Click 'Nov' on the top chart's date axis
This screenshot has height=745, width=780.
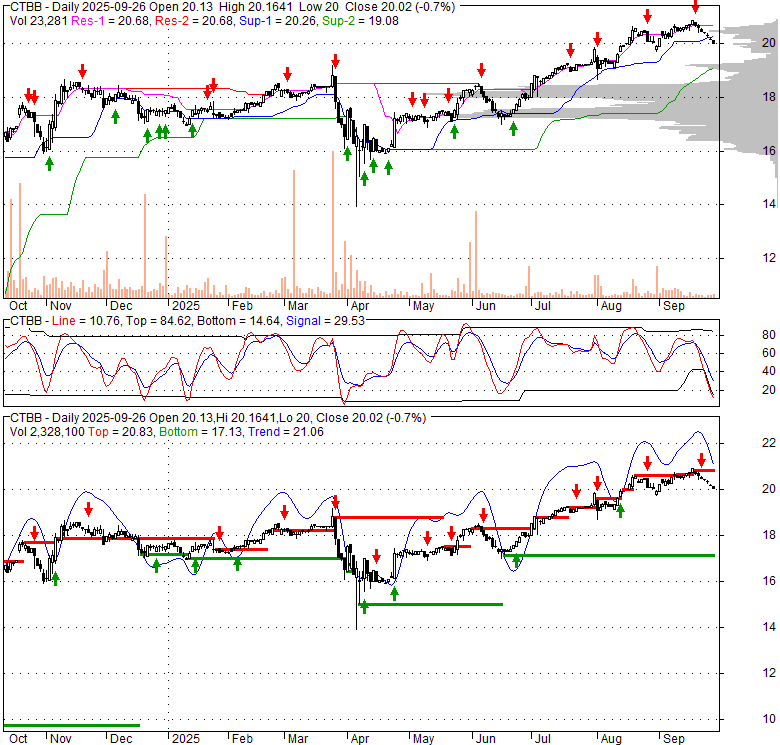pos(61,306)
